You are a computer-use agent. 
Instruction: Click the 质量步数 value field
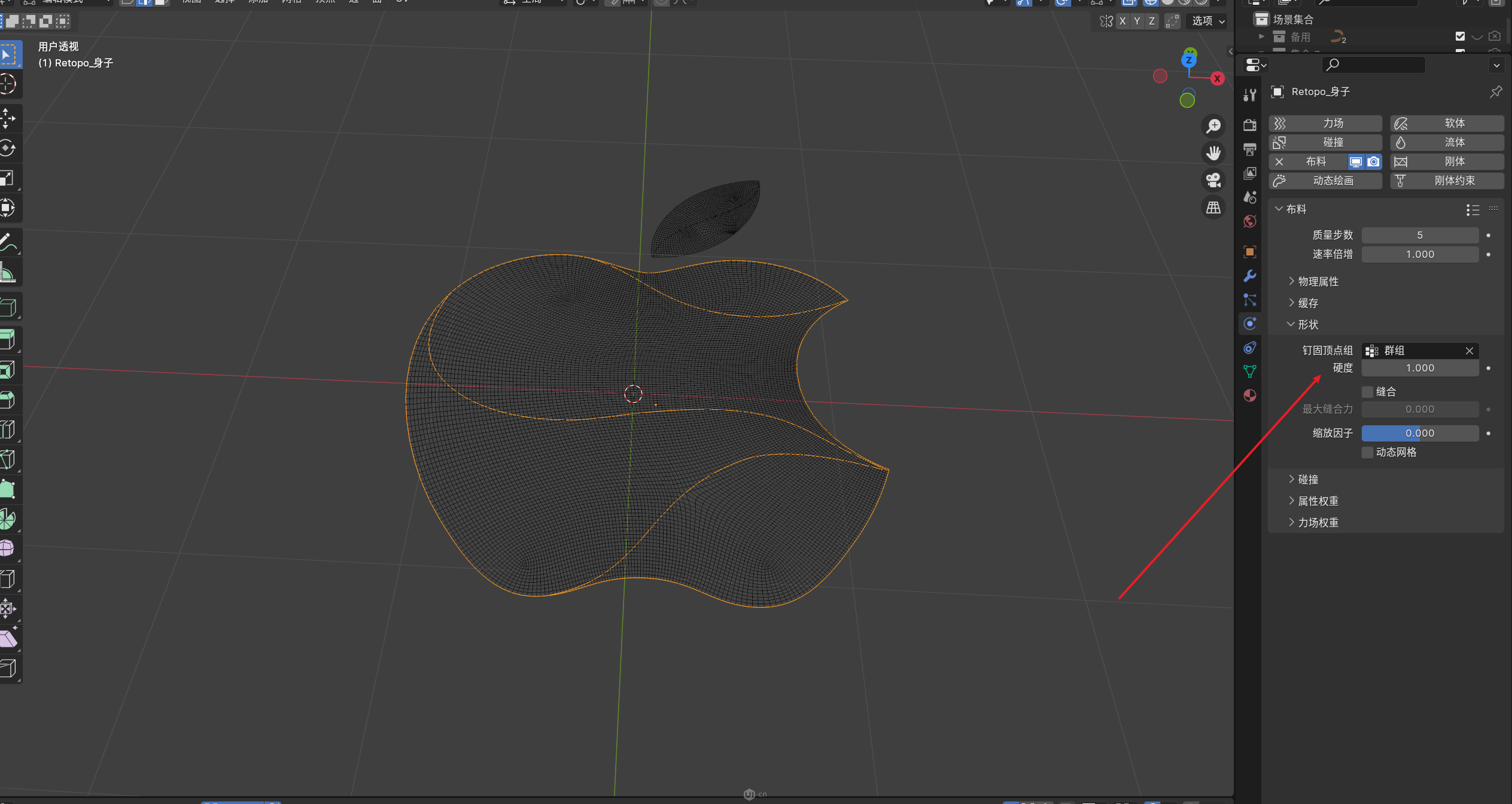click(1420, 235)
